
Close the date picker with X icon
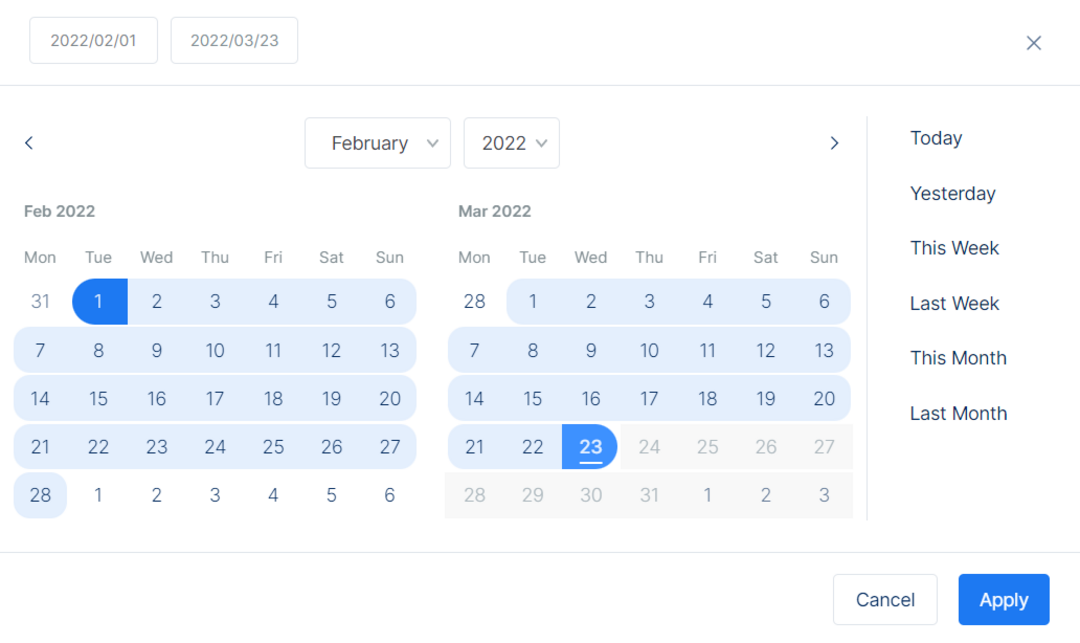[x=1034, y=43]
